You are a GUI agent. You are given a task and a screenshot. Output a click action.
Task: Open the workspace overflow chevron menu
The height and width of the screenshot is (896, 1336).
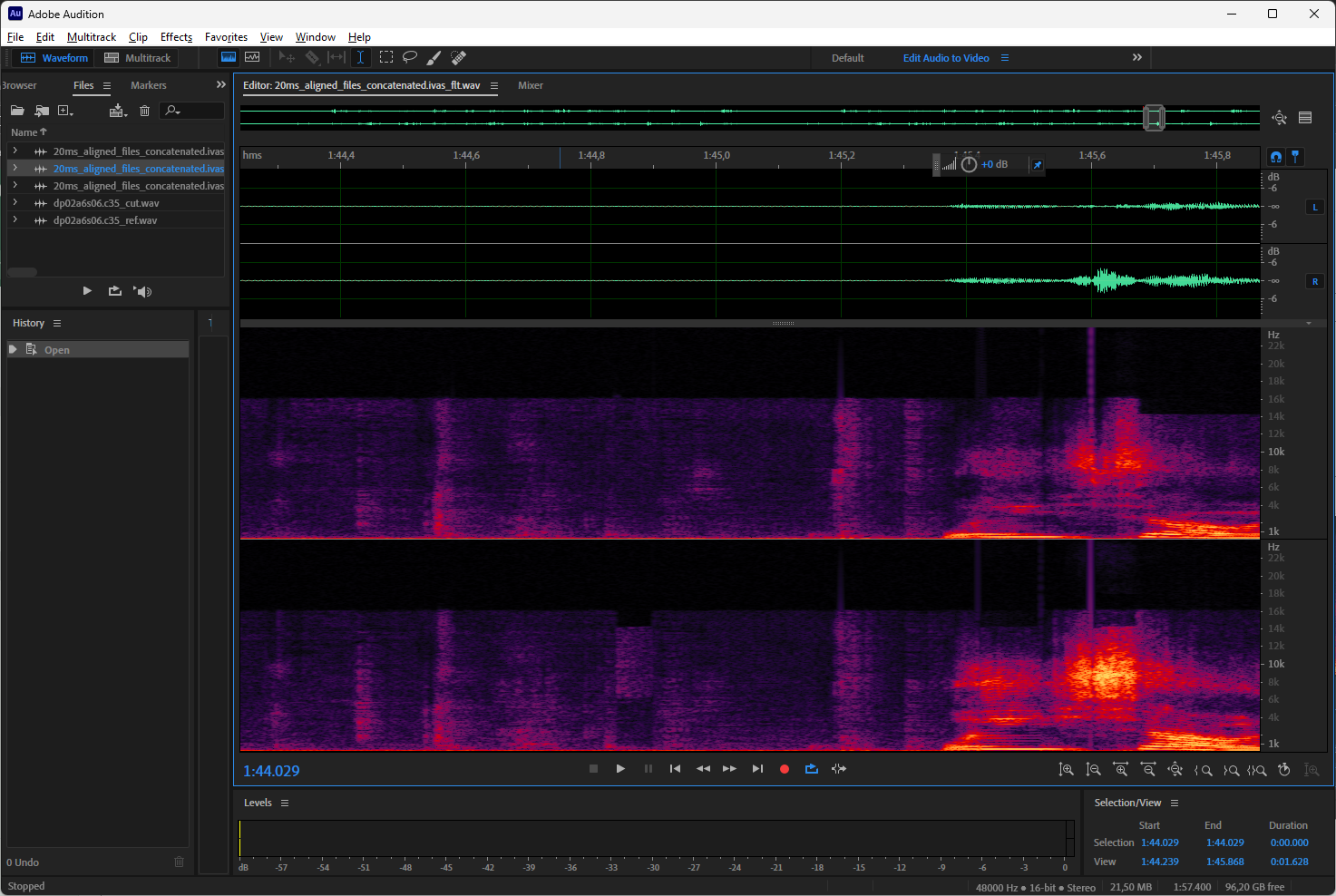tap(1136, 57)
